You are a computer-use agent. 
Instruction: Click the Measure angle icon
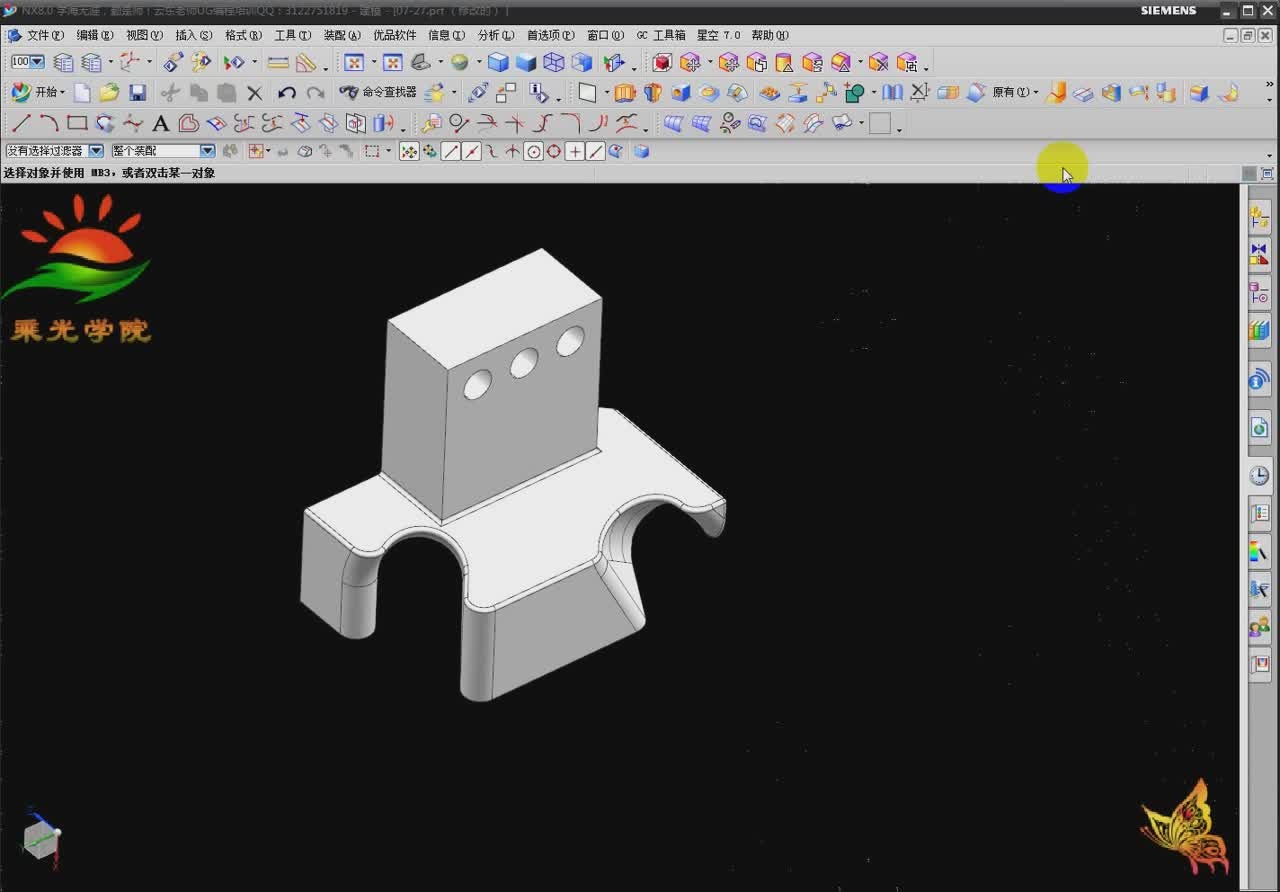tap(306, 63)
